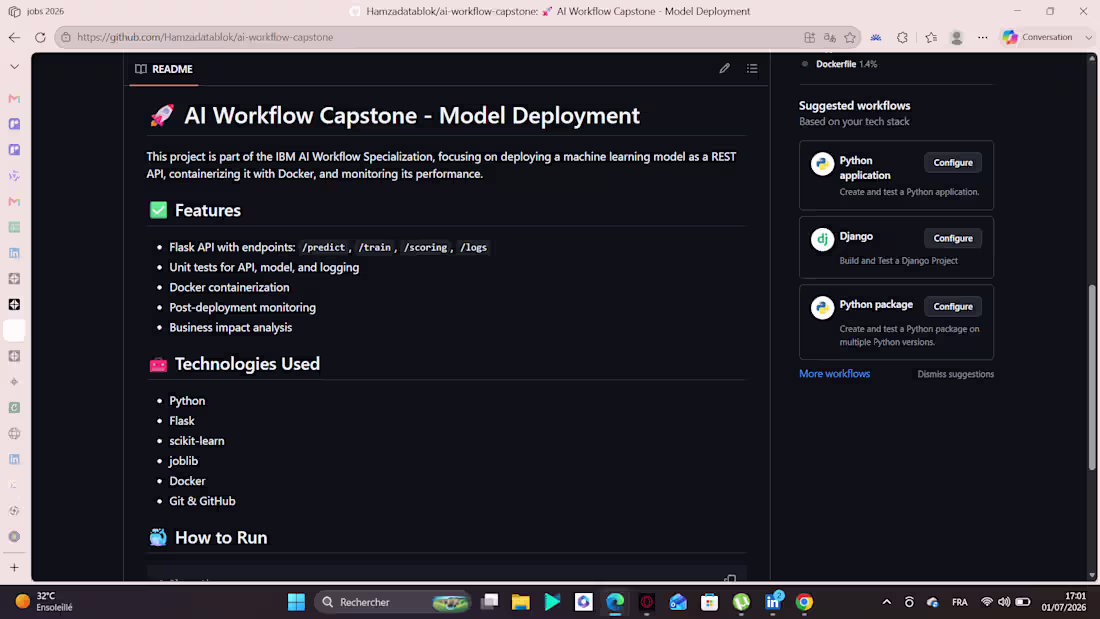Click the blue lotus extension icon

pyautogui.click(x=876, y=37)
